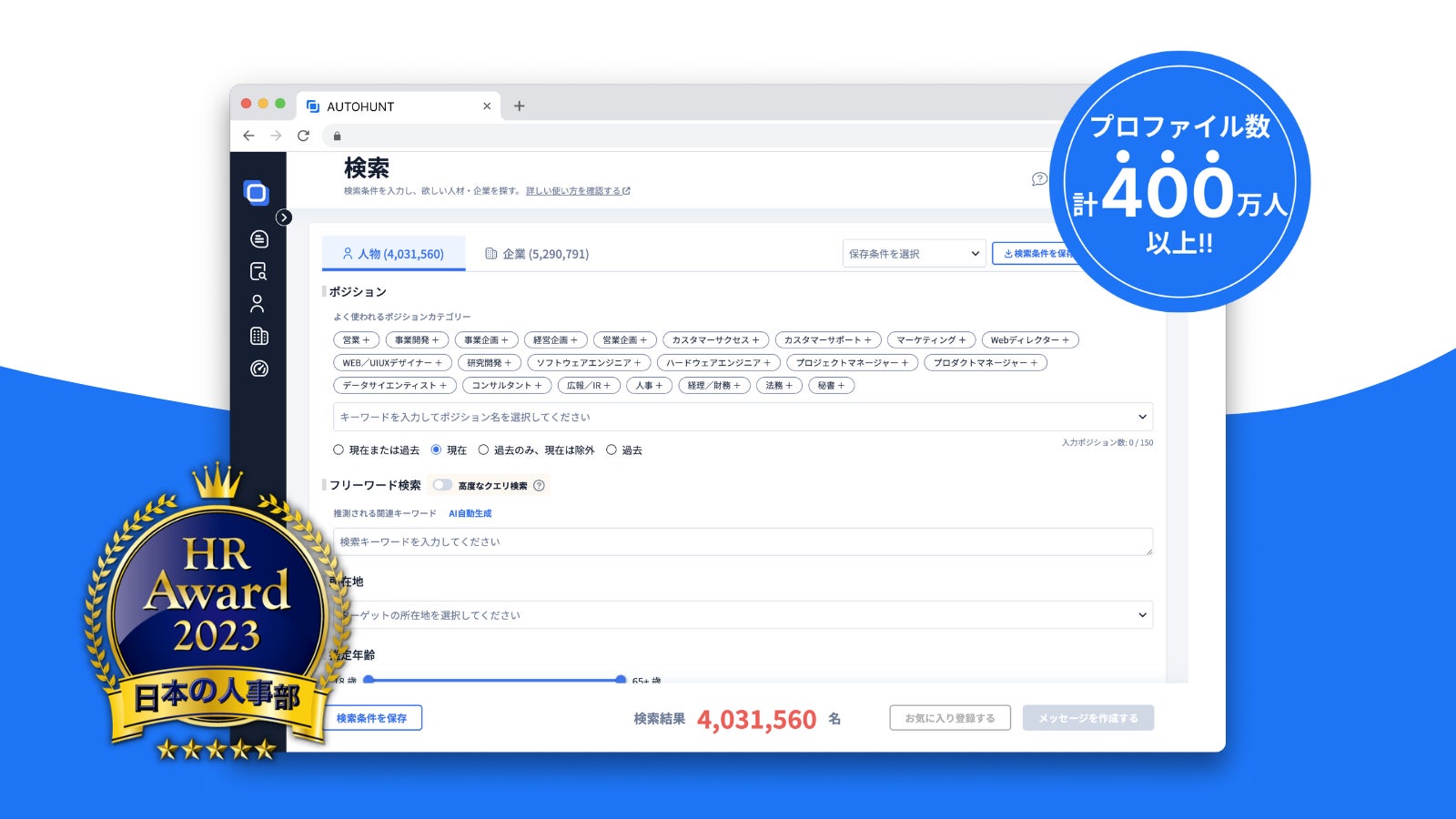
Task: Add the ソフトウェアエンジニア position tag
Action: click(x=589, y=363)
